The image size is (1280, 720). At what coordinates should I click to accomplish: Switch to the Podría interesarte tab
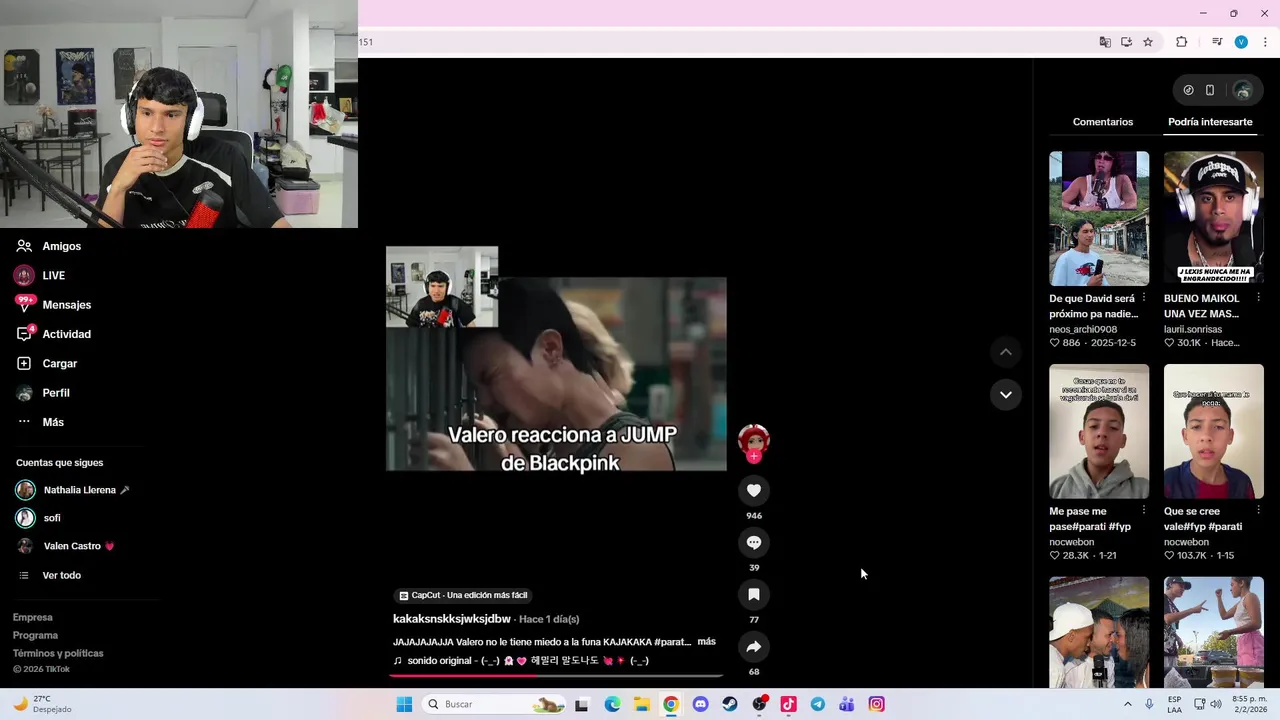[1210, 122]
